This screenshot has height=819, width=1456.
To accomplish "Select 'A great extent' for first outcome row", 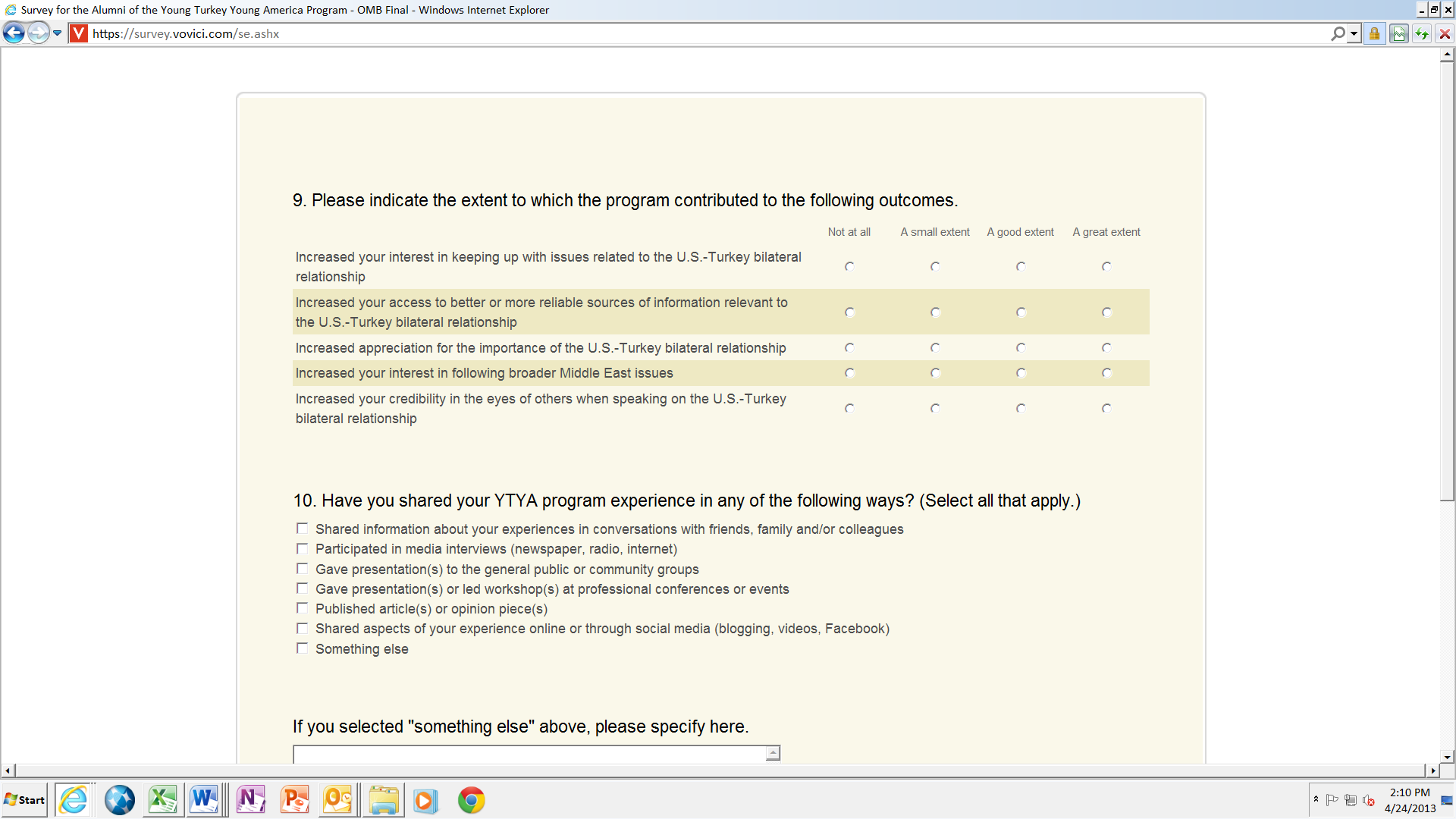I will coord(1106,267).
